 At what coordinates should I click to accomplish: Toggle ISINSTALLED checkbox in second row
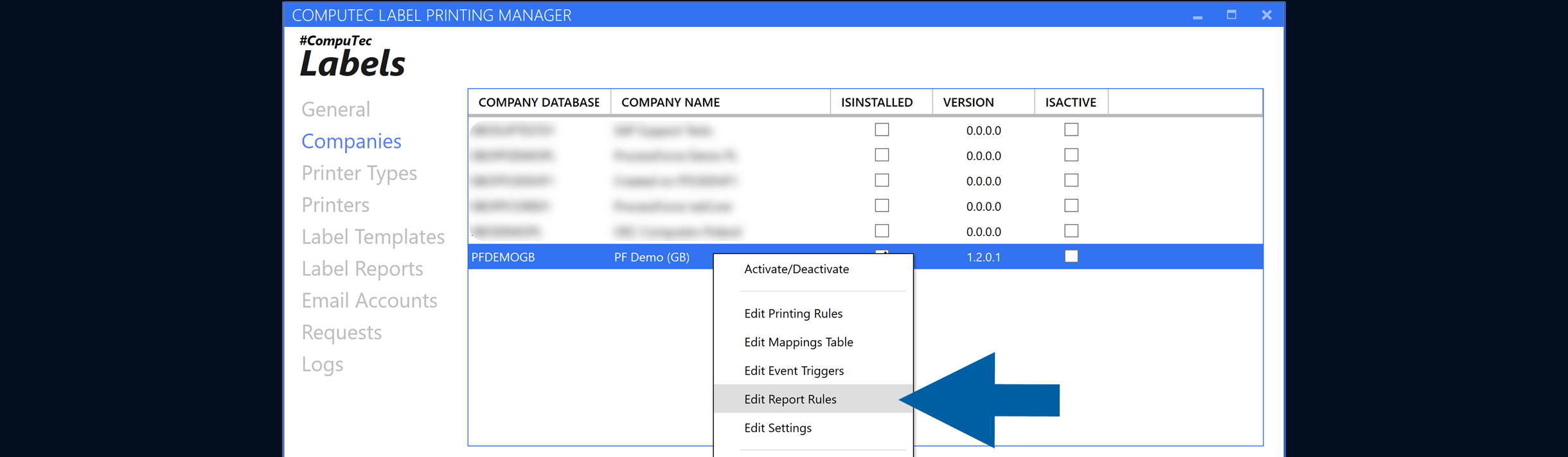882,155
